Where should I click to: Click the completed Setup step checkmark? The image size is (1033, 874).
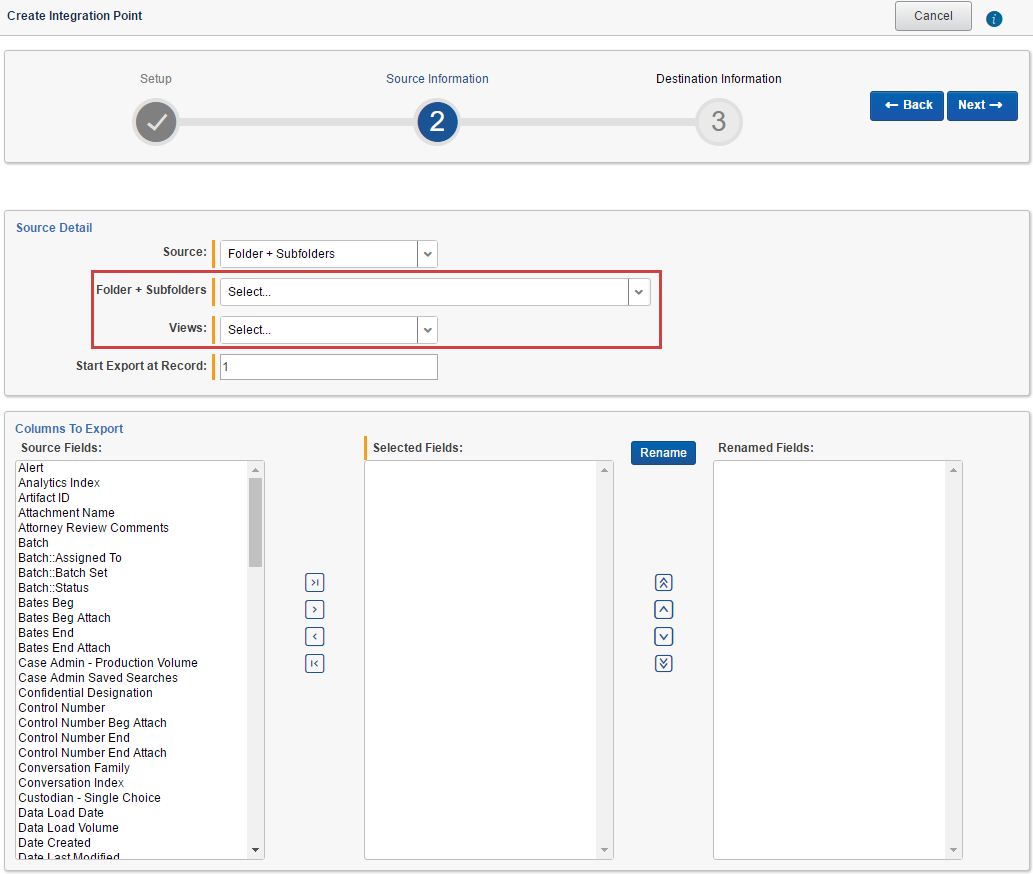[156, 122]
